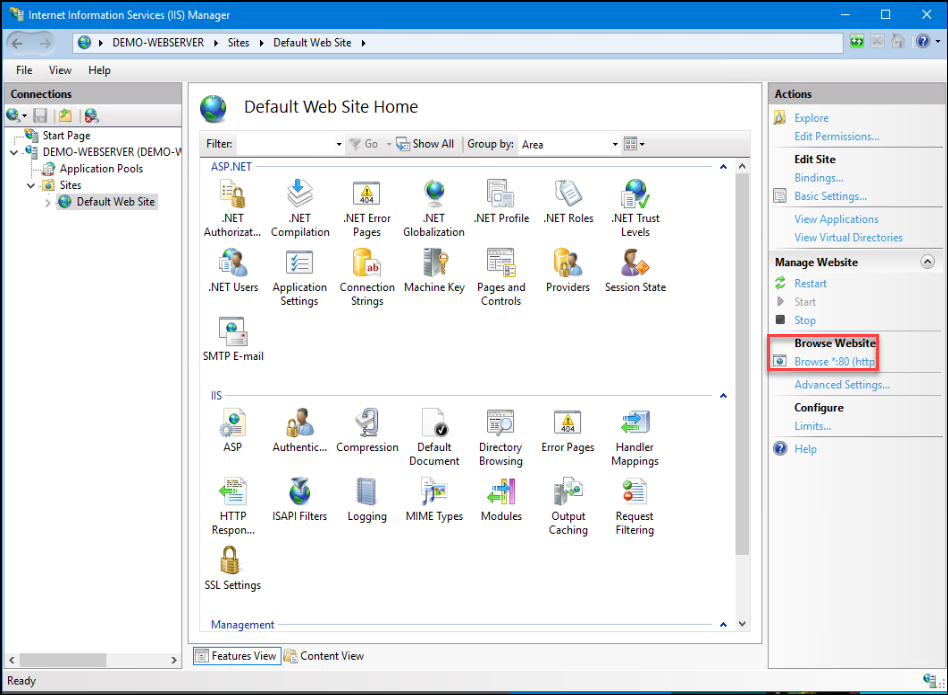Collapse the Sites tree node
This screenshot has width=948, height=695.
pyautogui.click(x=31, y=186)
